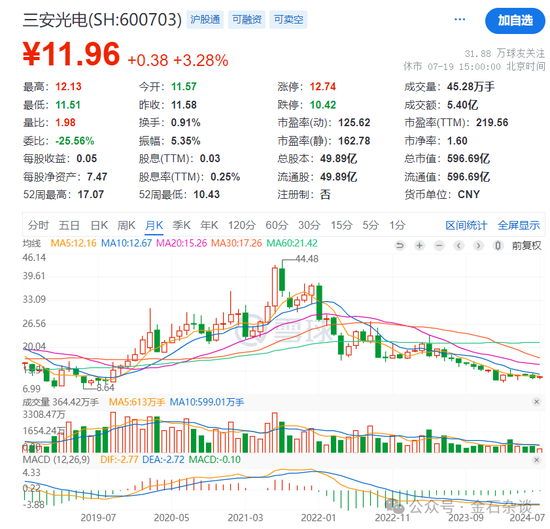This screenshot has height=529, width=550.
Task: Click the chart reset (undo arrow) icon
Action: click(x=400, y=246)
